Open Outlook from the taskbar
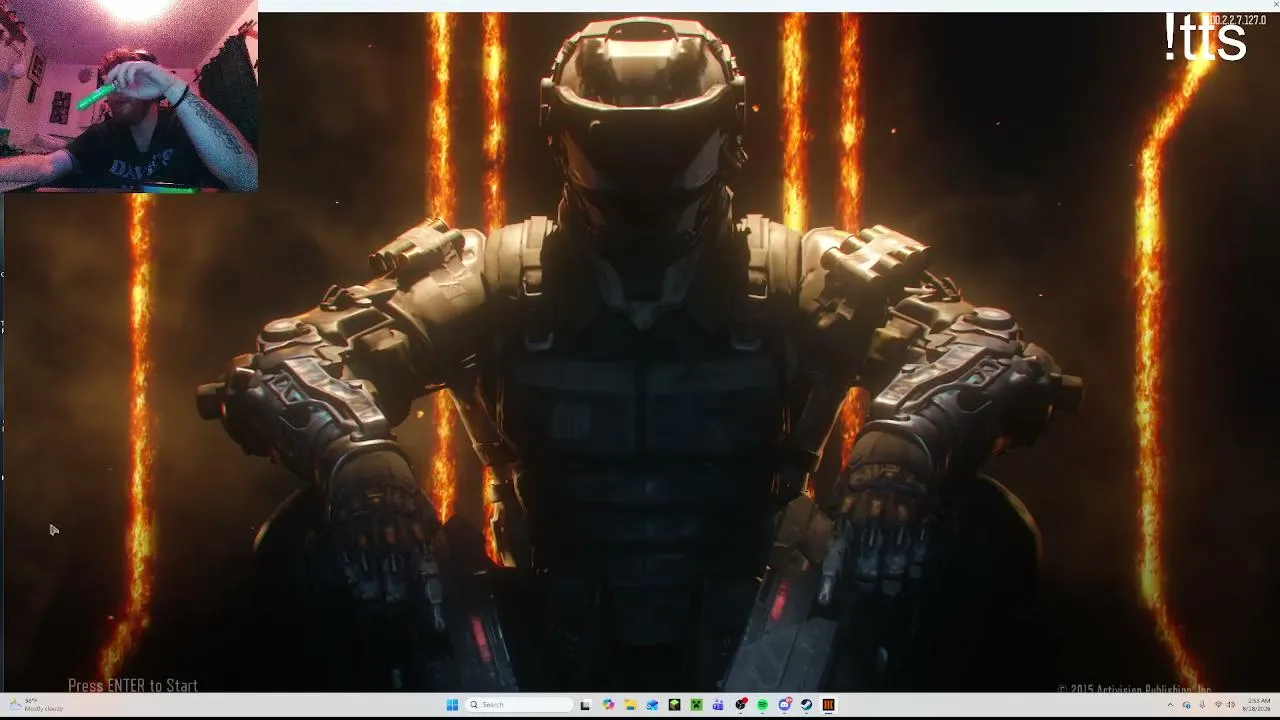1280x720 pixels. 652,705
